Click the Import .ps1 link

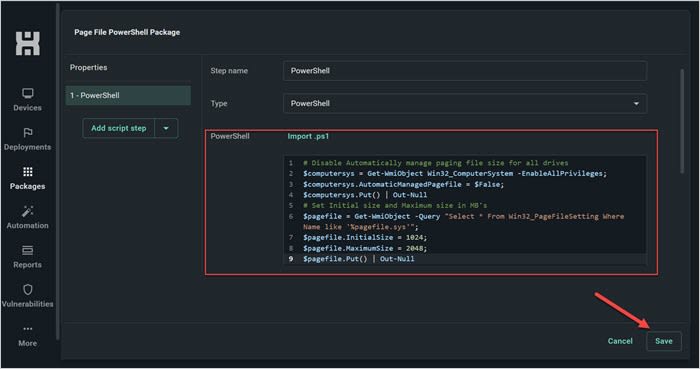(x=308, y=136)
